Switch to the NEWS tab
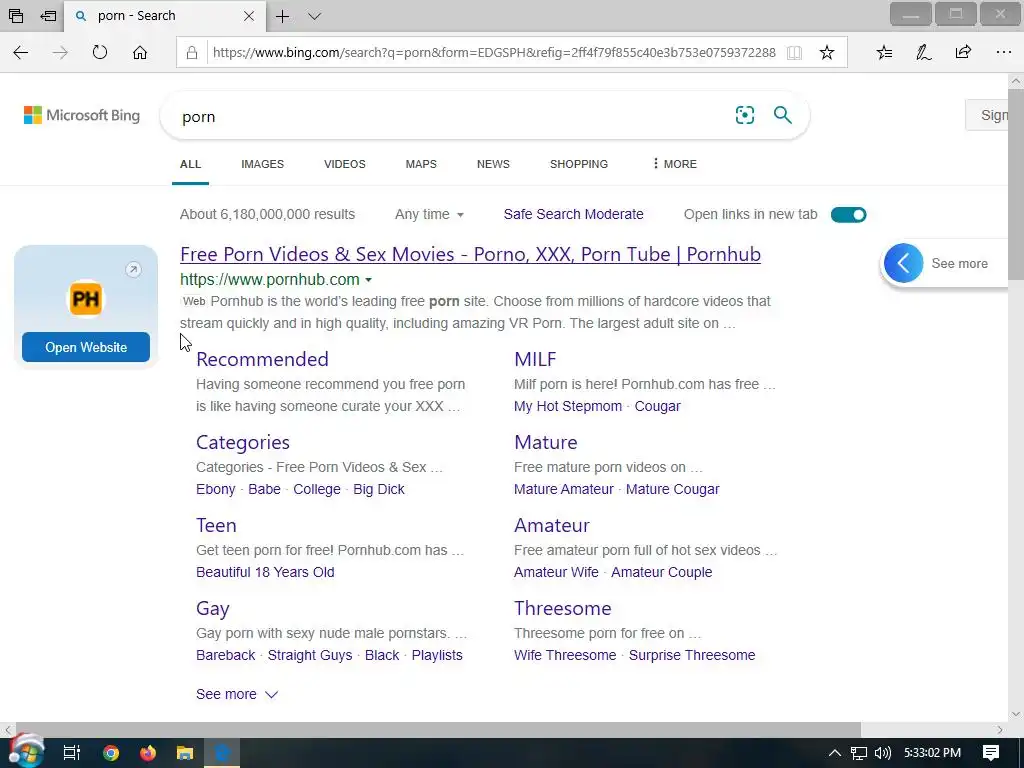The height and width of the screenshot is (768, 1024). tap(493, 164)
